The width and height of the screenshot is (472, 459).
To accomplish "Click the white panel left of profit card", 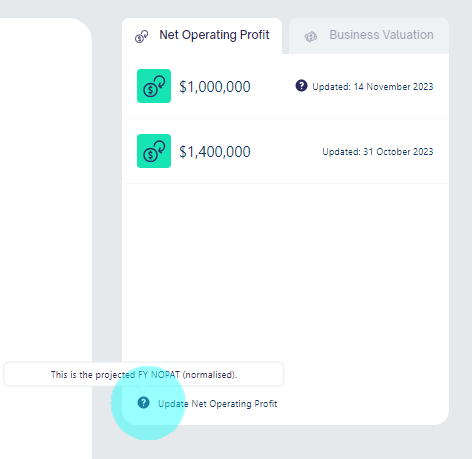I will (x=46, y=187).
